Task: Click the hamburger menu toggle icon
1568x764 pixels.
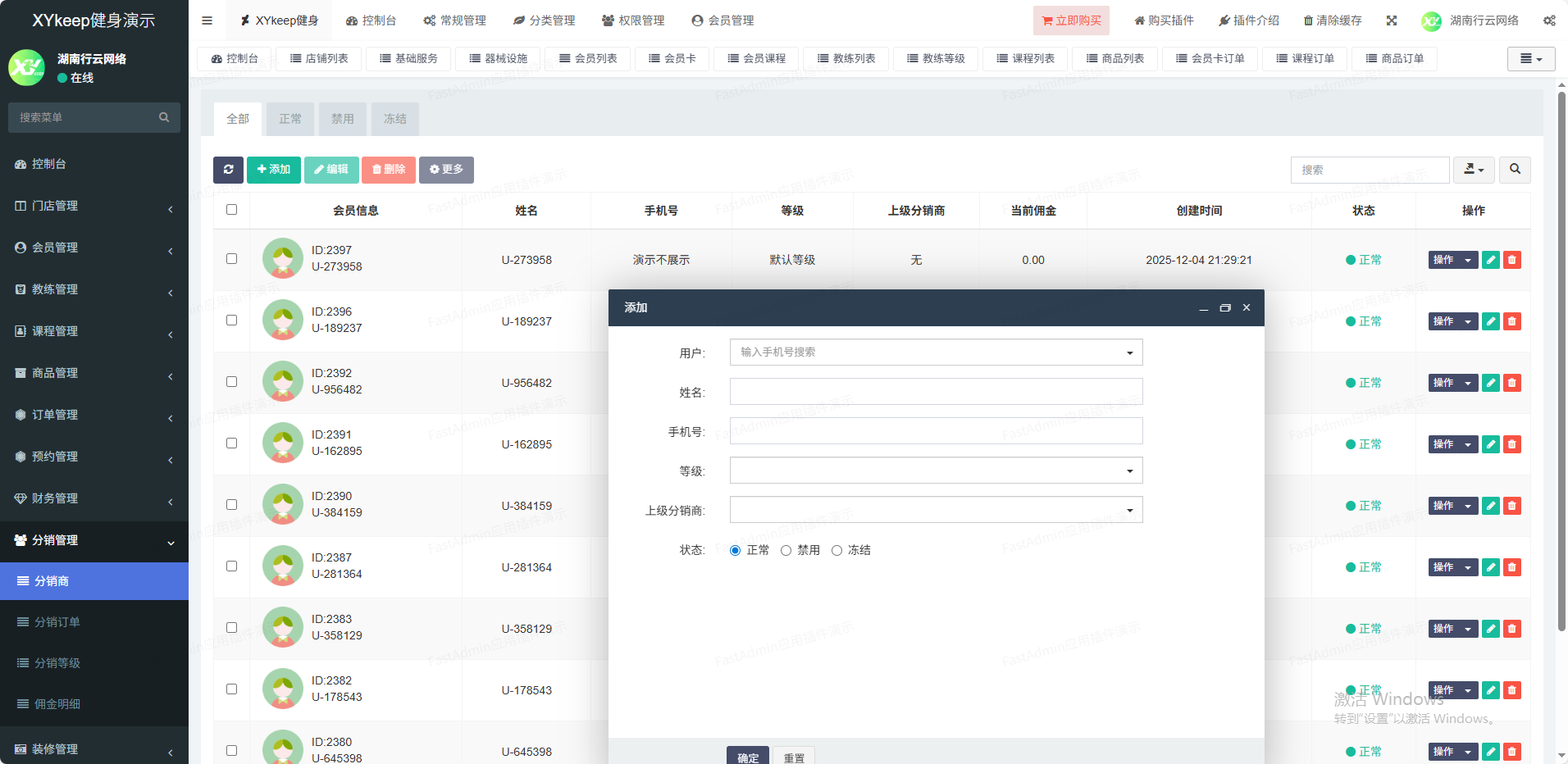Action: pos(207,20)
